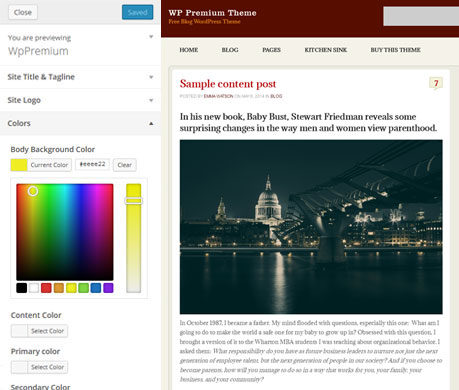Pick the red palette swatch
The height and width of the screenshot is (390, 459).
46,288
